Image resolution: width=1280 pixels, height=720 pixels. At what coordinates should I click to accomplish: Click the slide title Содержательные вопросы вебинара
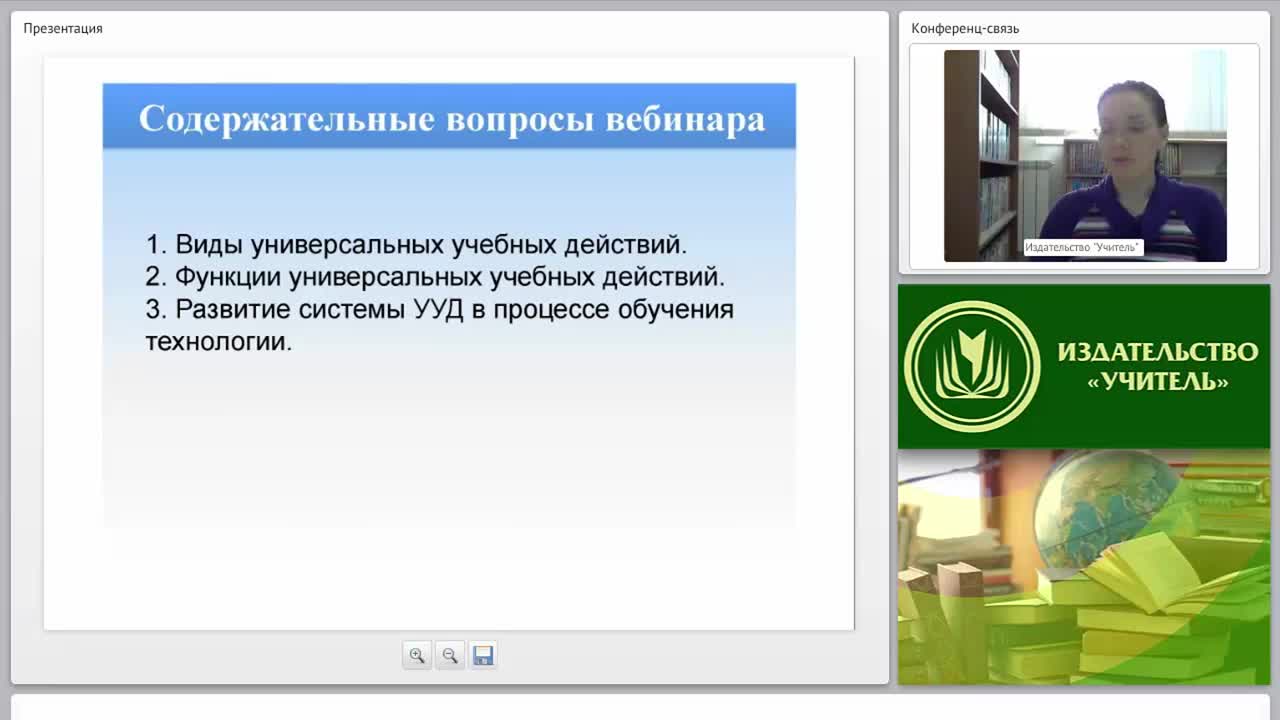tap(451, 119)
